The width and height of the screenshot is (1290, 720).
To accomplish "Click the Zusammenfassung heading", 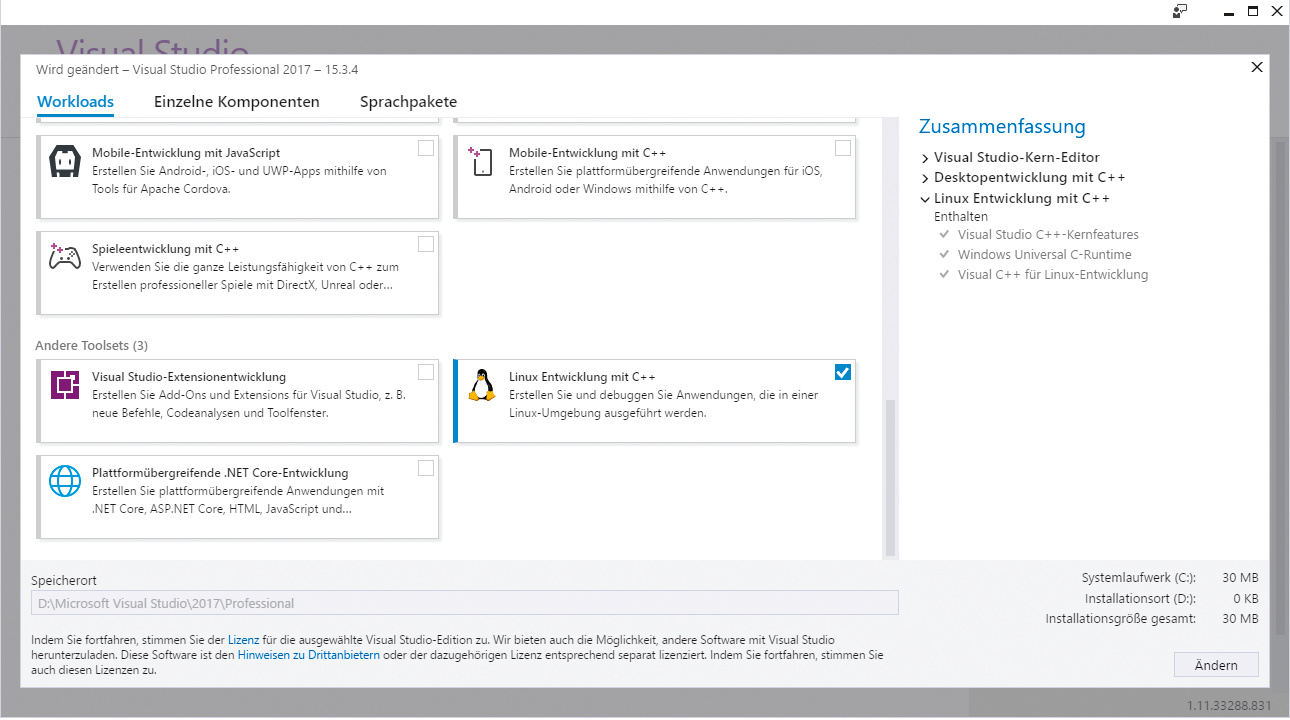I will click(x=1002, y=127).
